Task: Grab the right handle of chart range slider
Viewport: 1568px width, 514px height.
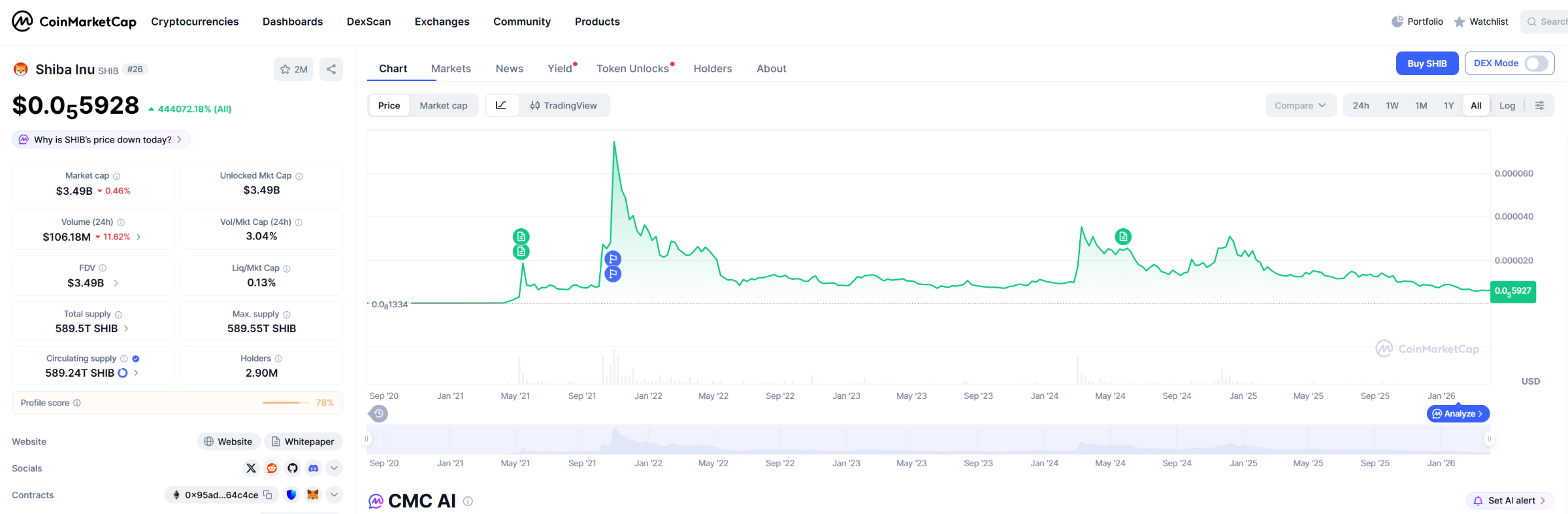Action: 1489,439
